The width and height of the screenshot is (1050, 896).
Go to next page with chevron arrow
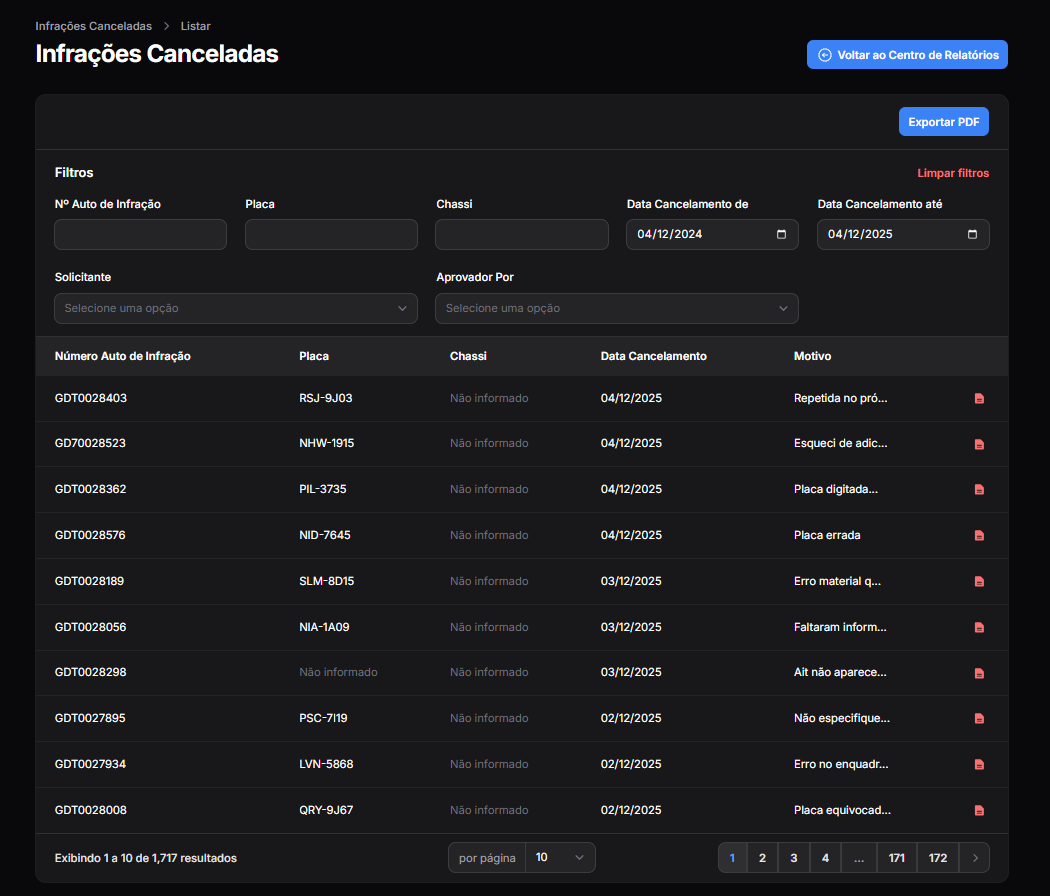[x=975, y=858]
